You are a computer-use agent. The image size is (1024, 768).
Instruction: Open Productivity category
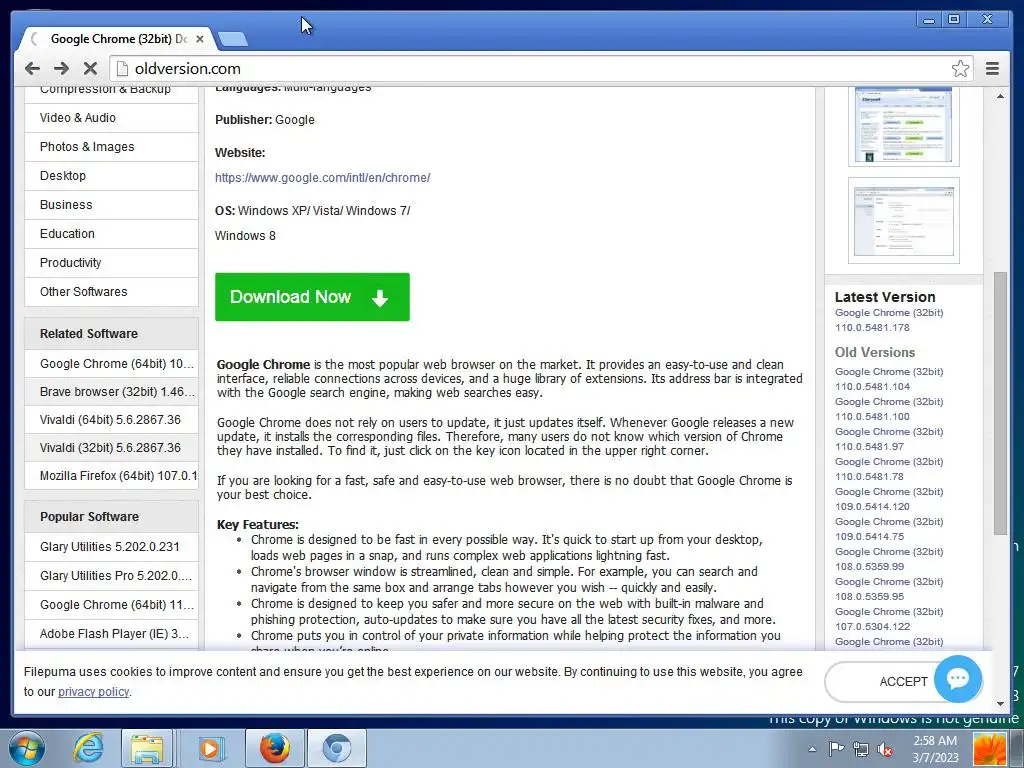point(111,263)
